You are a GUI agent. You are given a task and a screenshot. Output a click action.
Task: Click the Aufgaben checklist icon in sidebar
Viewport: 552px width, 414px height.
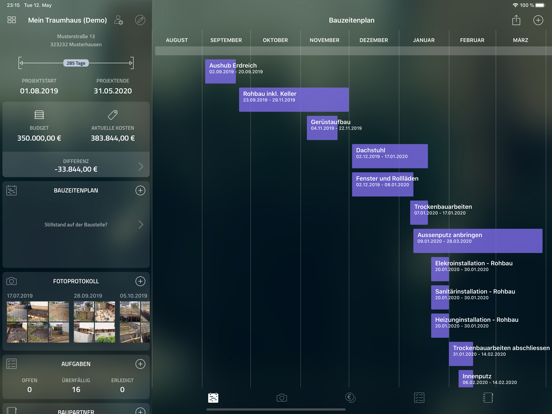click(12, 364)
